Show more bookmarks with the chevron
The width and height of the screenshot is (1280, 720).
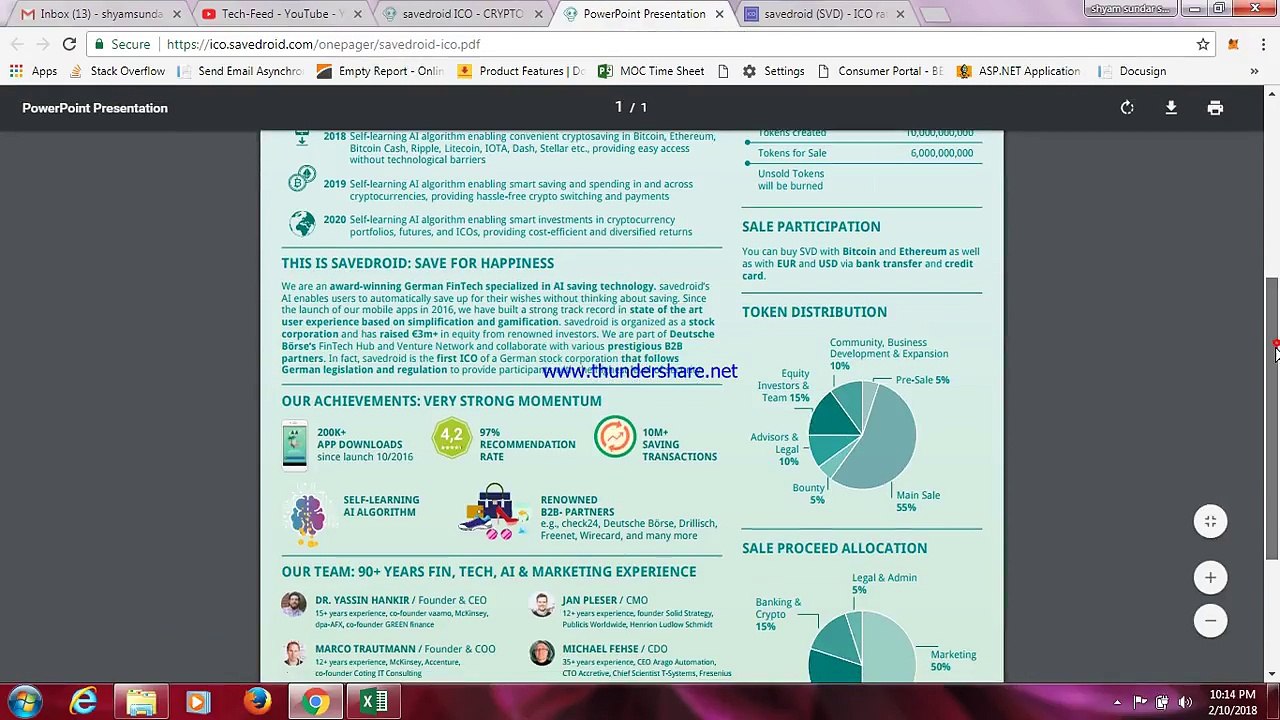point(1254,71)
